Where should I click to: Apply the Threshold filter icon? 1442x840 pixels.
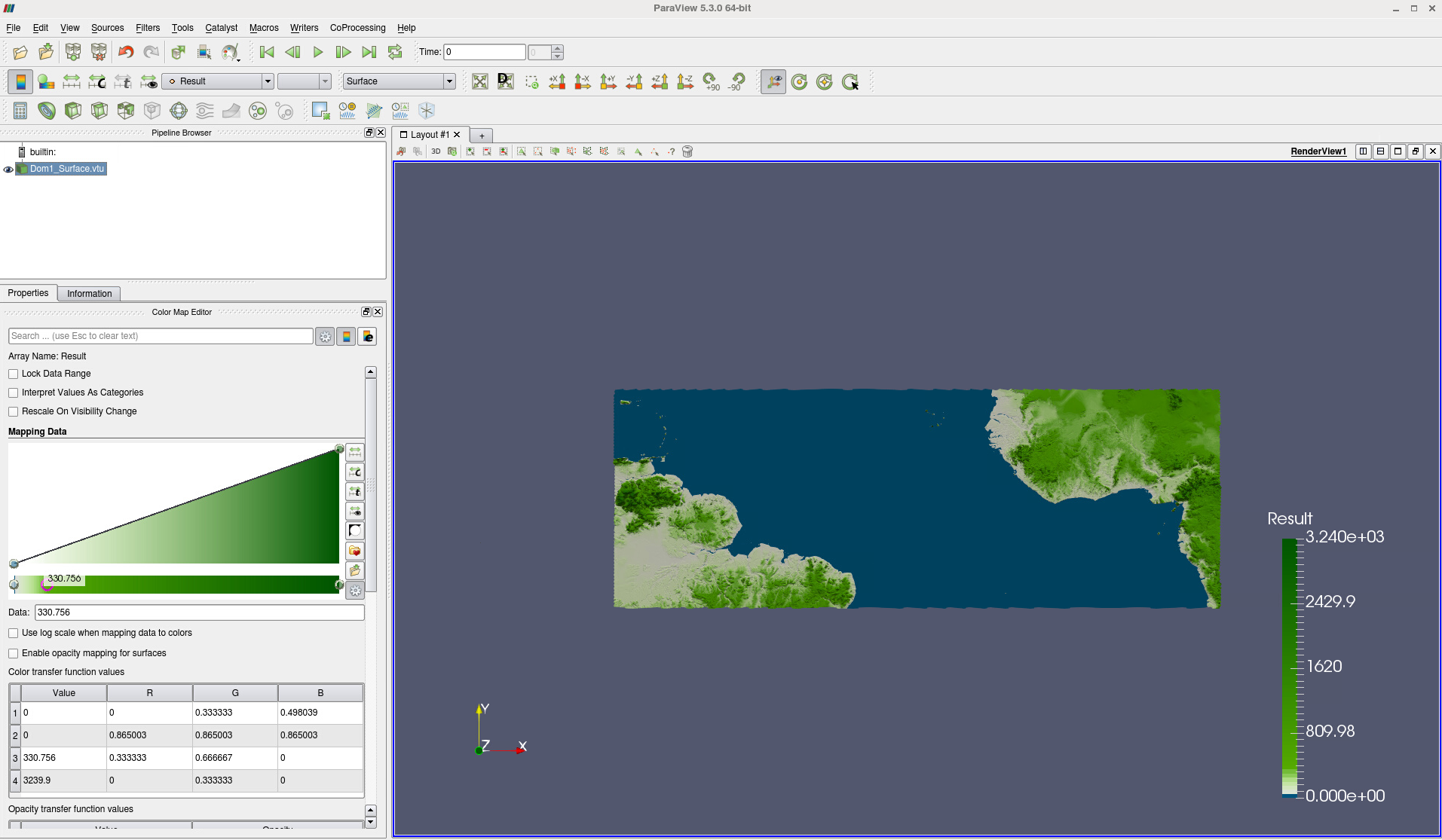pyautogui.click(x=126, y=111)
